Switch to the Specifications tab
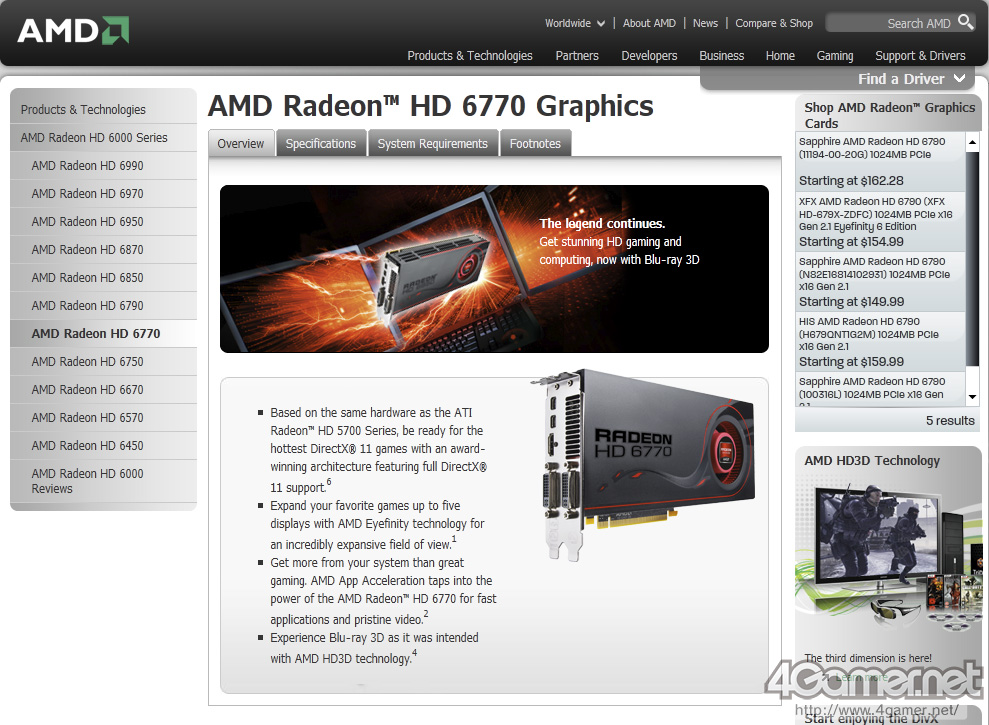 coord(320,144)
